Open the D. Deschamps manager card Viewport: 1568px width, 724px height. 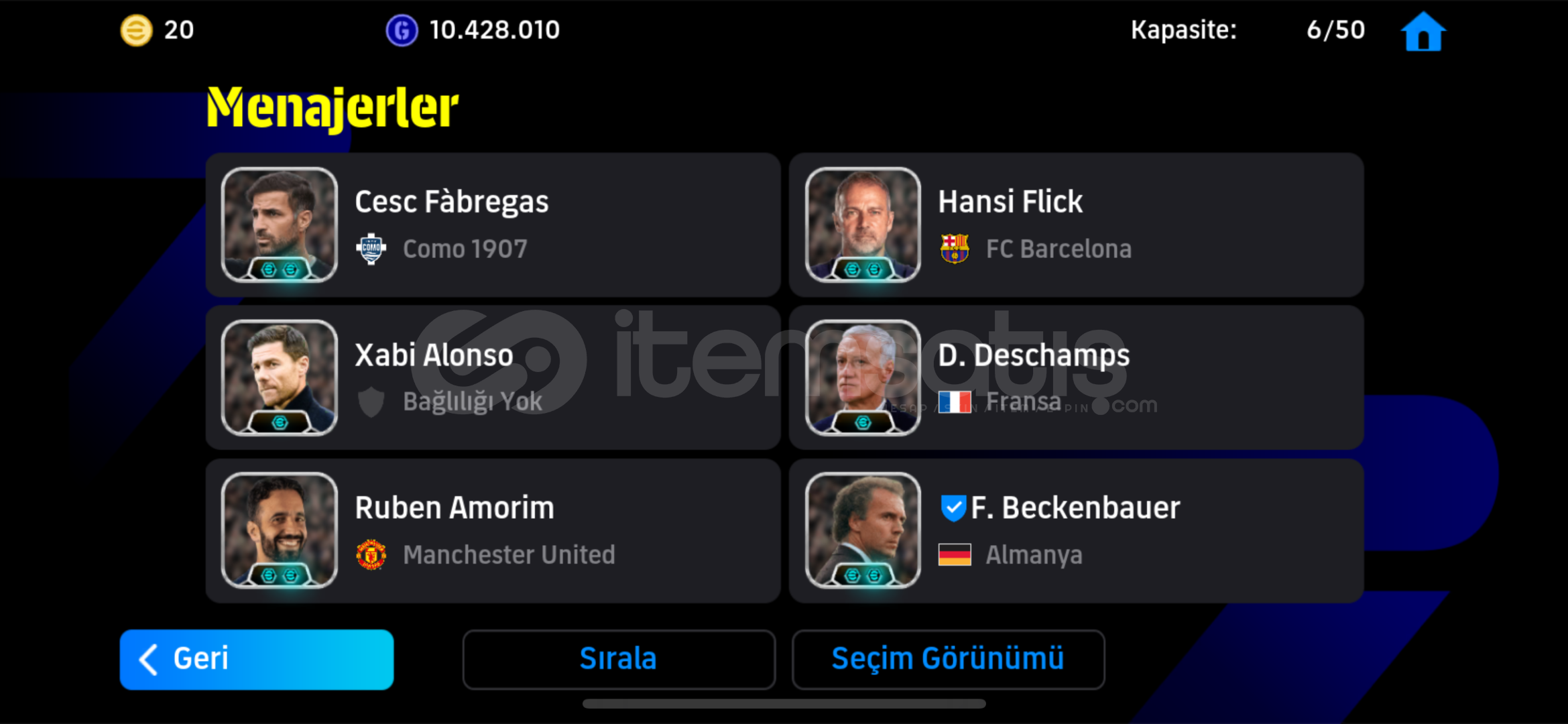click(x=1077, y=377)
